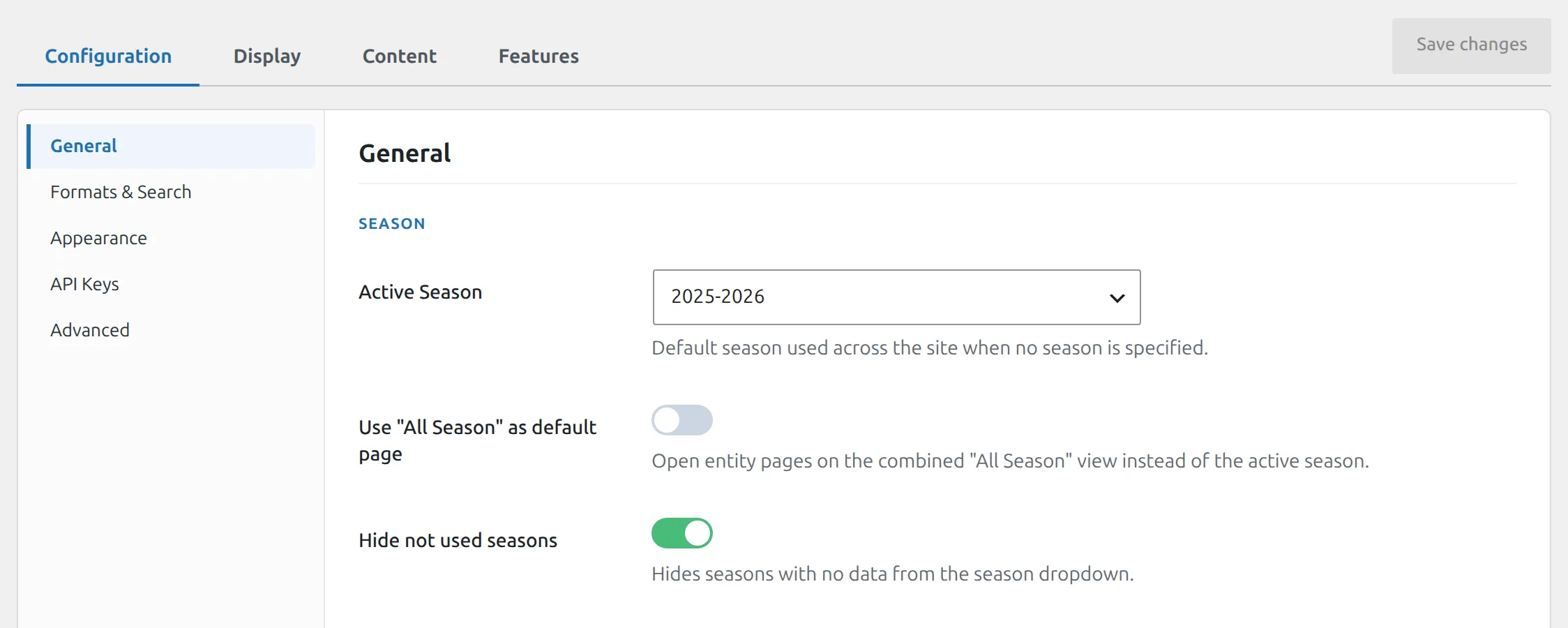The height and width of the screenshot is (628, 1568).
Task: Go to the Features tab
Action: (x=538, y=56)
